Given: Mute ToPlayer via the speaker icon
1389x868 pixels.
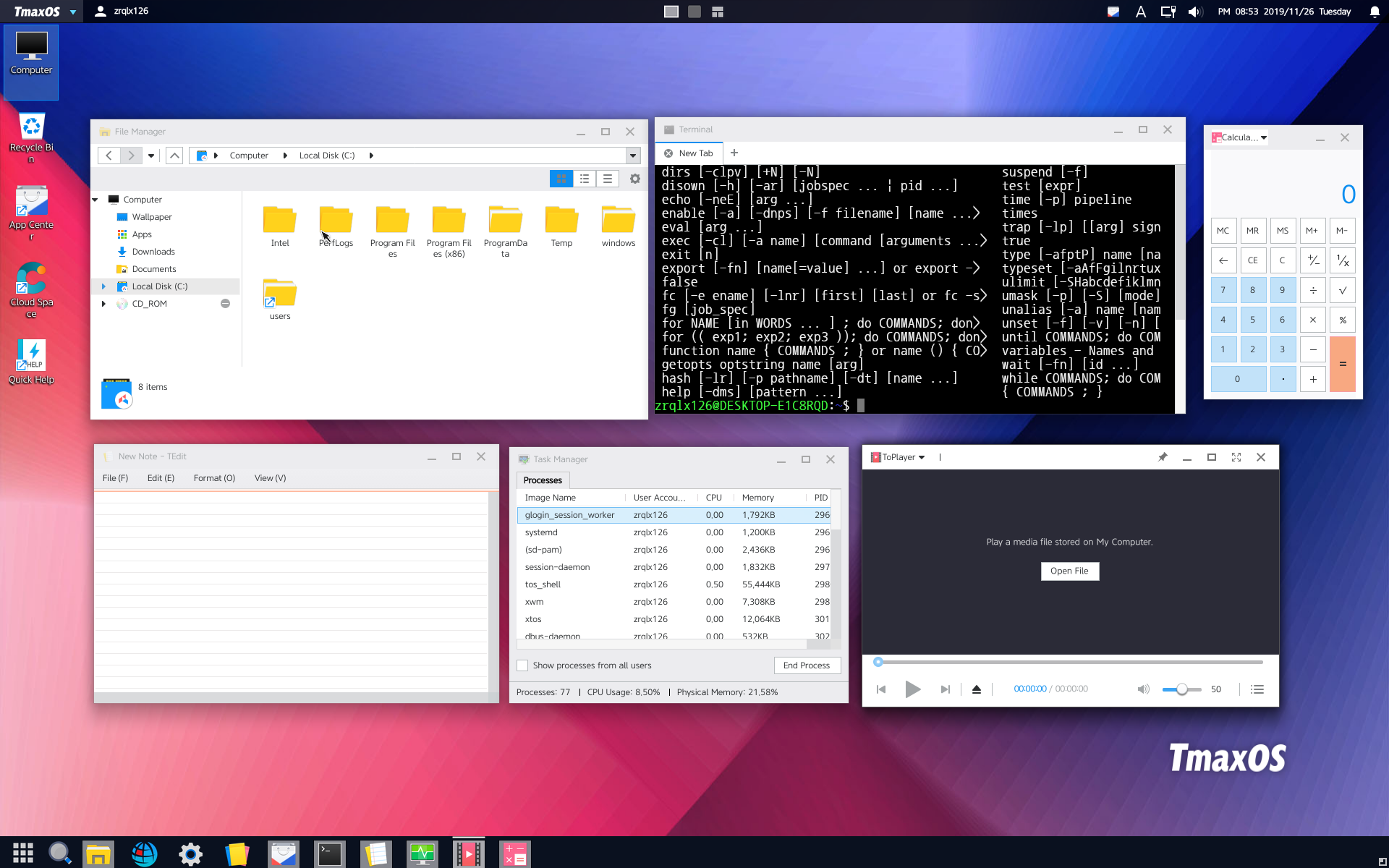Looking at the screenshot, I should point(1143,689).
